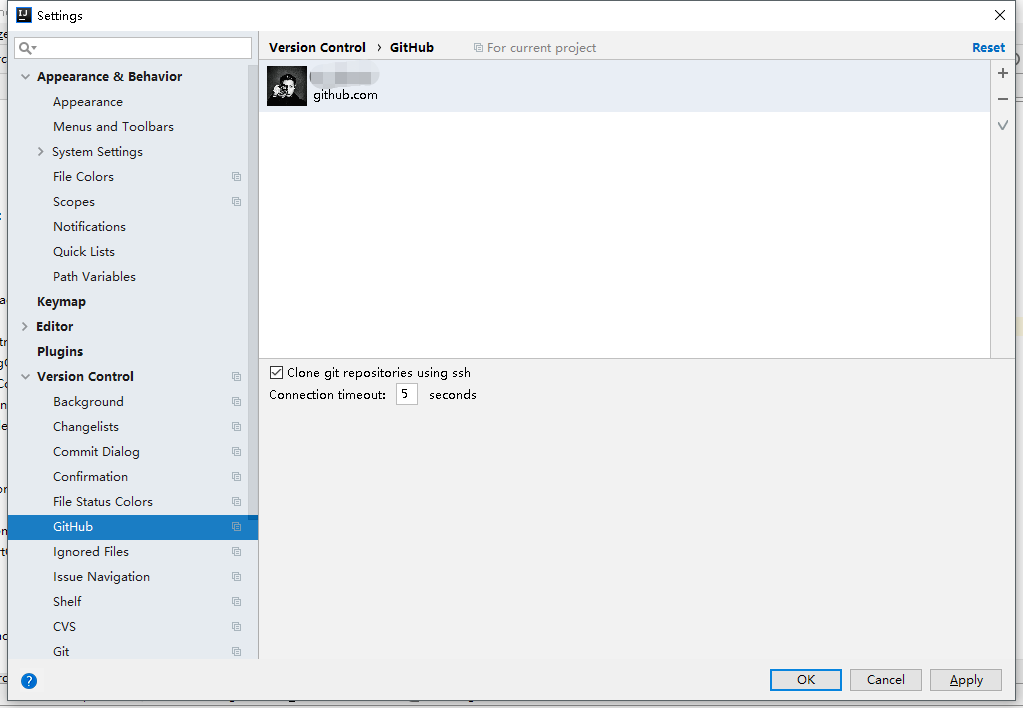Open Plugins settings
This screenshot has height=708, width=1023.
(60, 352)
